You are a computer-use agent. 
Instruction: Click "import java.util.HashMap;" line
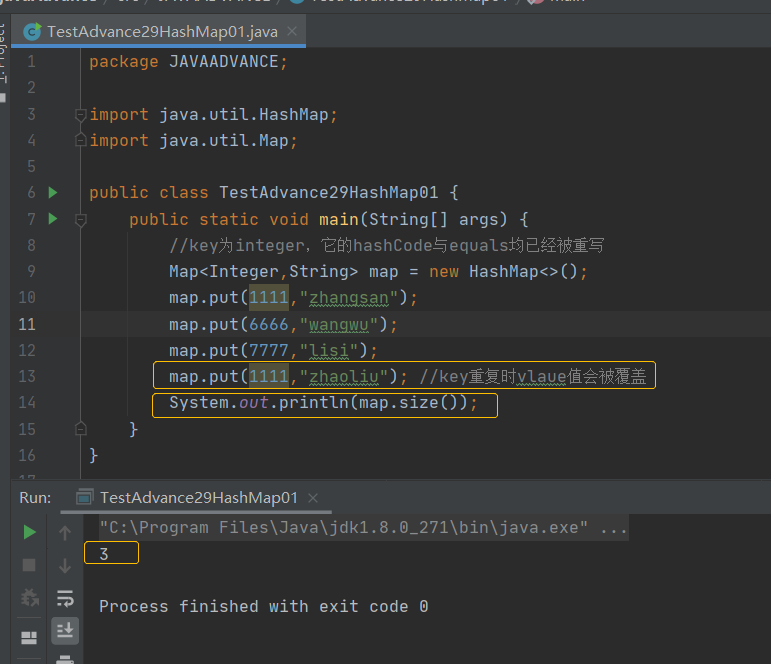(213, 115)
